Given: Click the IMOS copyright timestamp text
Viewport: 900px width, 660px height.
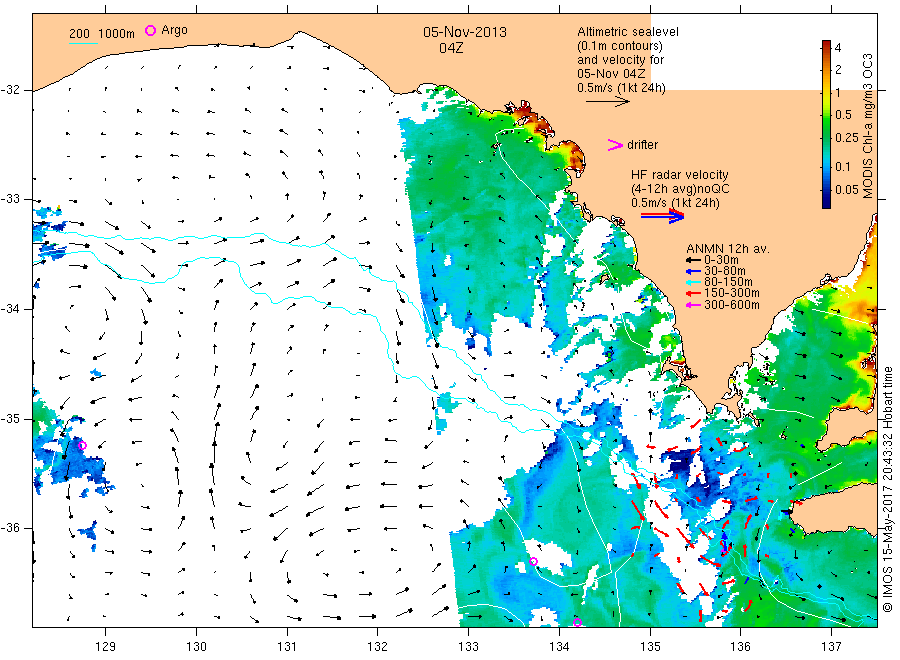Looking at the screenshot, I should 888,490.
